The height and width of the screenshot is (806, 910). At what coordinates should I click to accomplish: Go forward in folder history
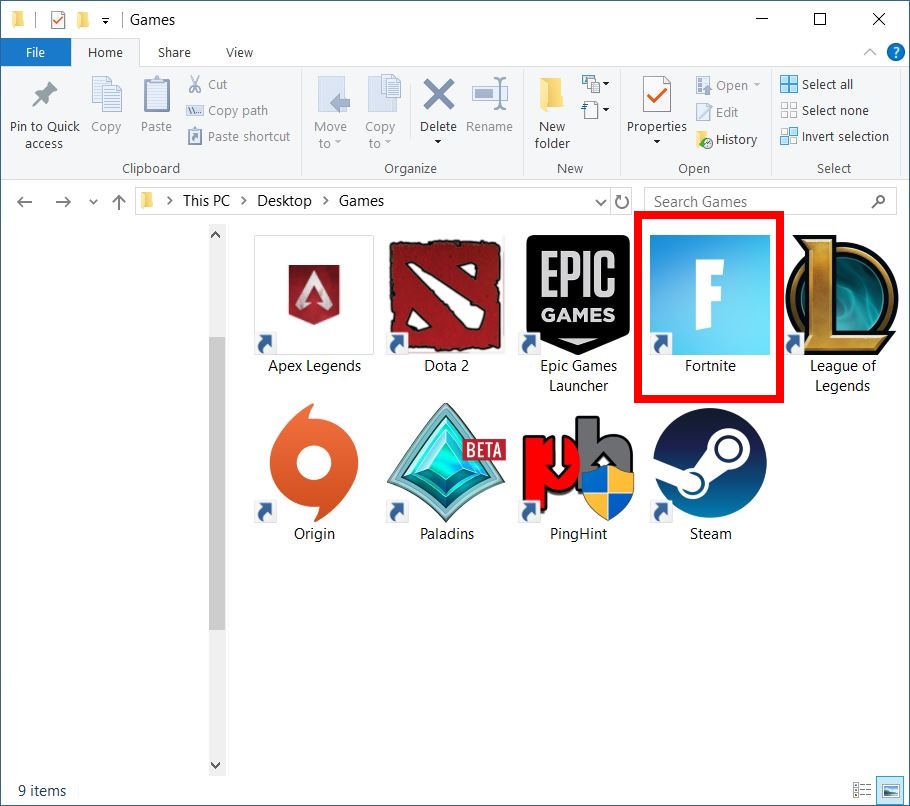pyautogui.click(x=63, y=202)
